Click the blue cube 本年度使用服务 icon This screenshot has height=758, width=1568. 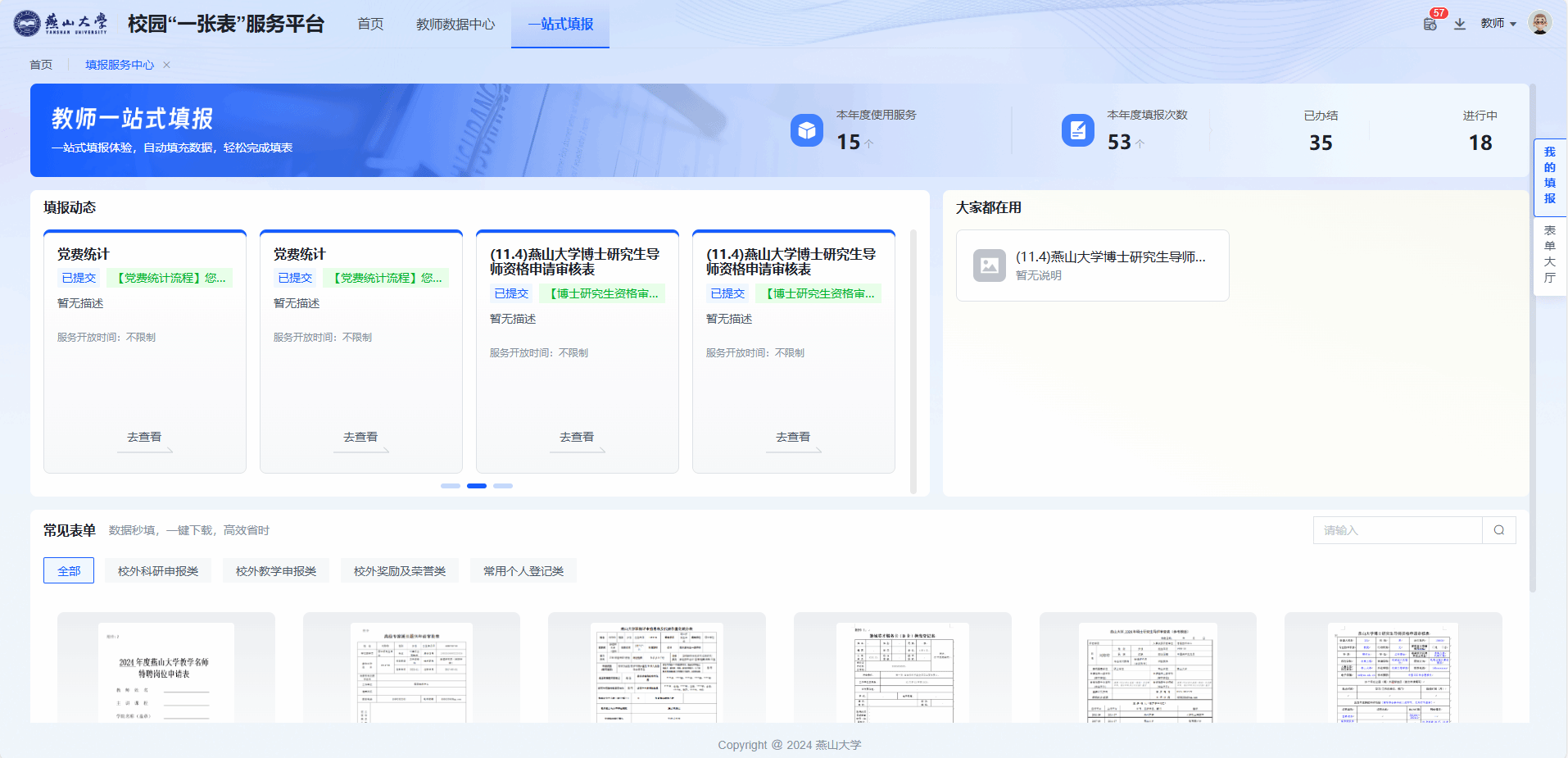click(807, 130)
